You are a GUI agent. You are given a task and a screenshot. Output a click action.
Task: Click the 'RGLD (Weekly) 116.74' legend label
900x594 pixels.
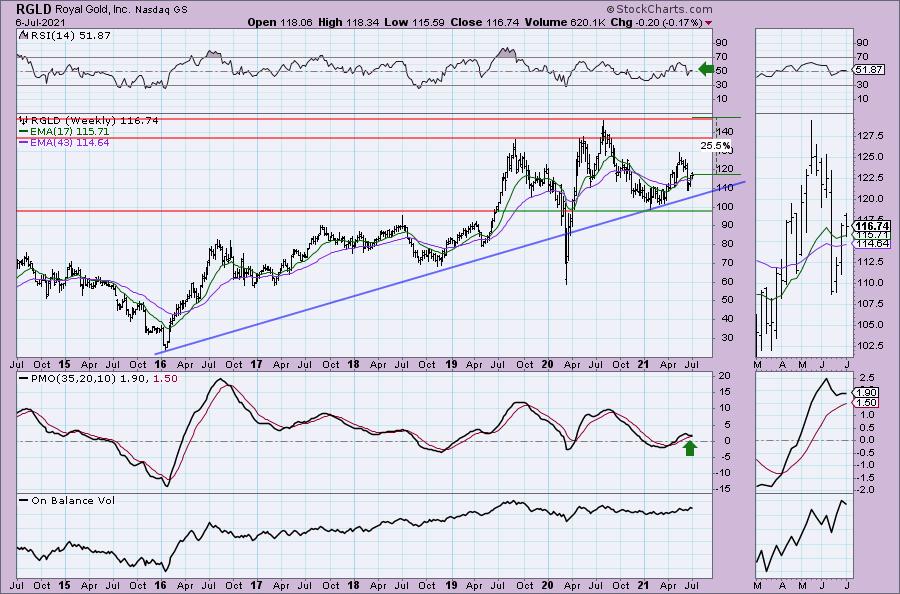[95, 120]
